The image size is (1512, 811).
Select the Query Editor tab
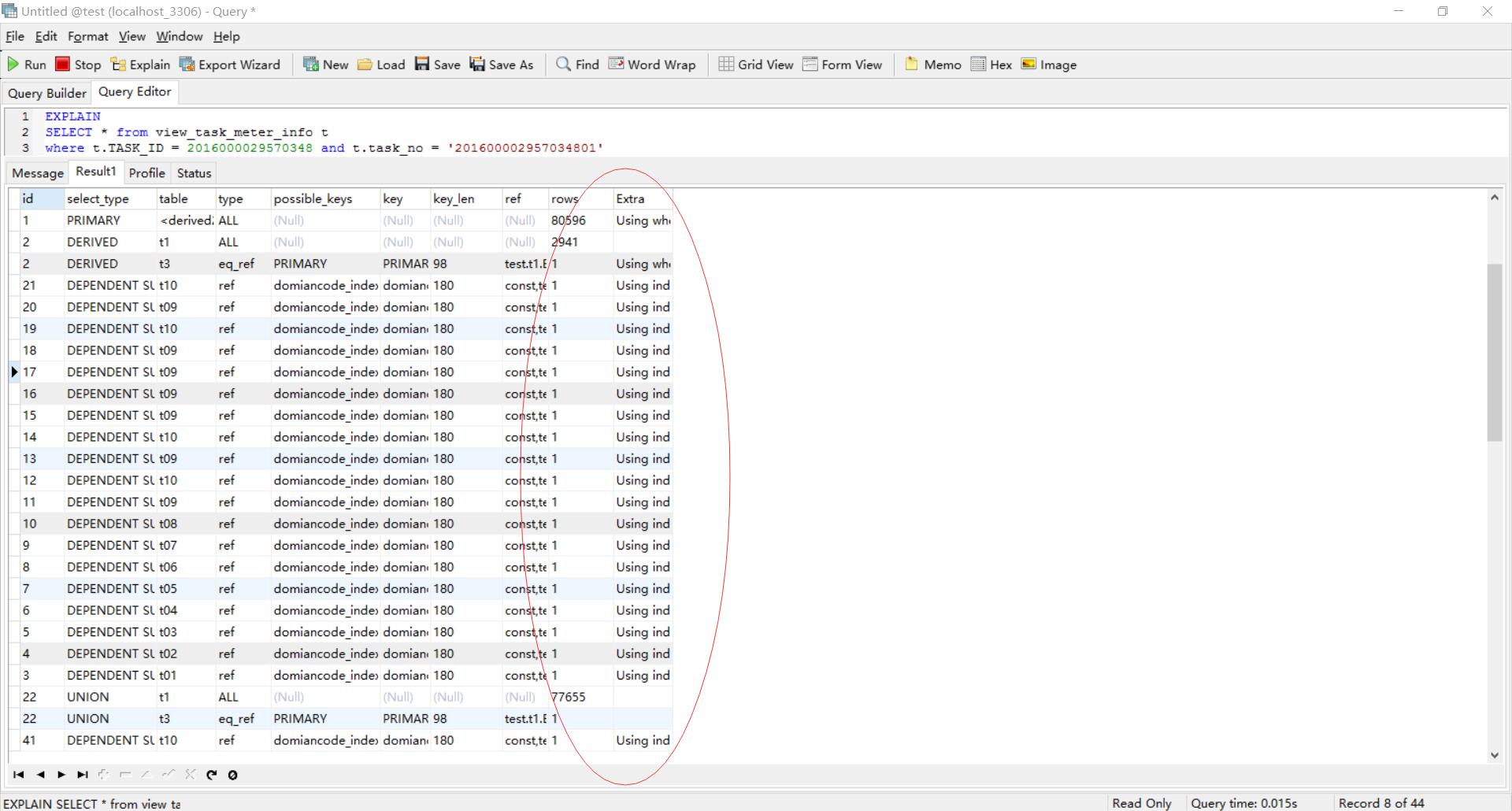[135, 91]
